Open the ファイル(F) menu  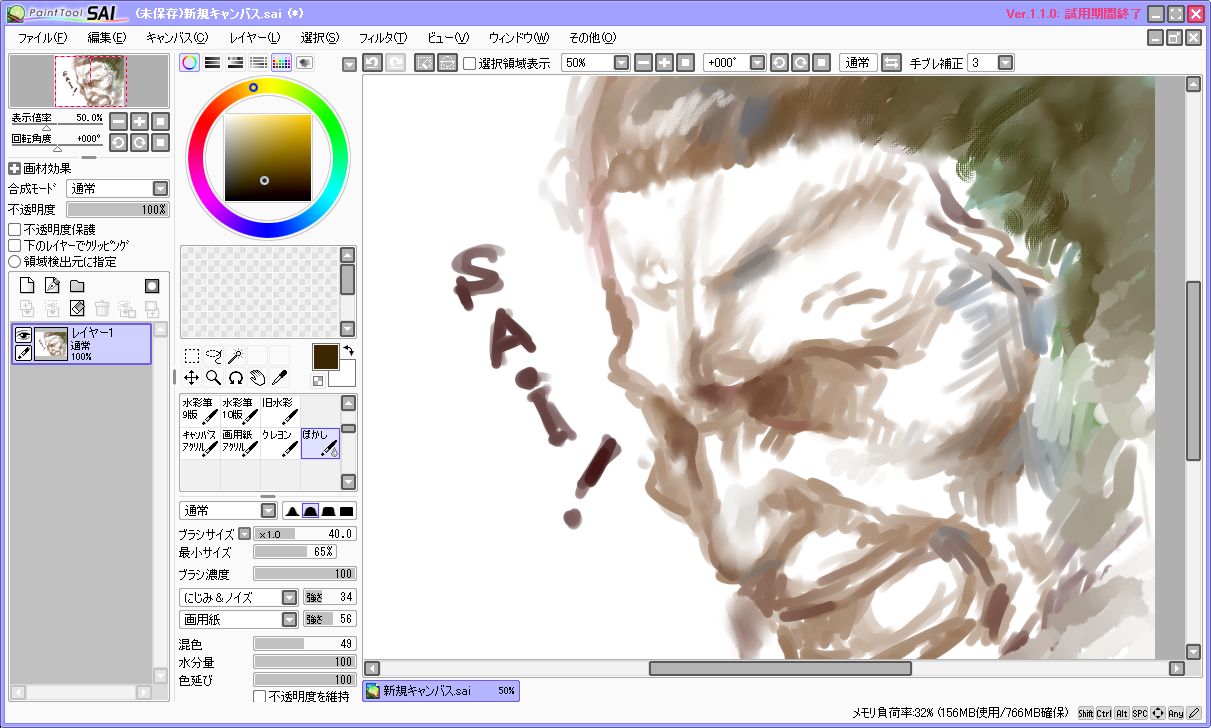point(42,37)
